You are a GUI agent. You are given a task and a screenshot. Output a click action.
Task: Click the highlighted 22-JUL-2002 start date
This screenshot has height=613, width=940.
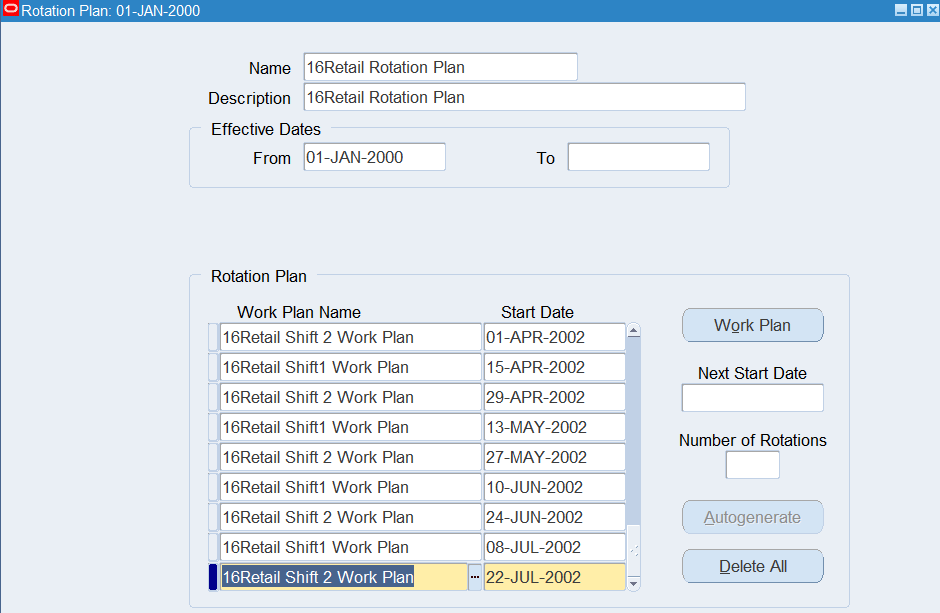[554, 577]
